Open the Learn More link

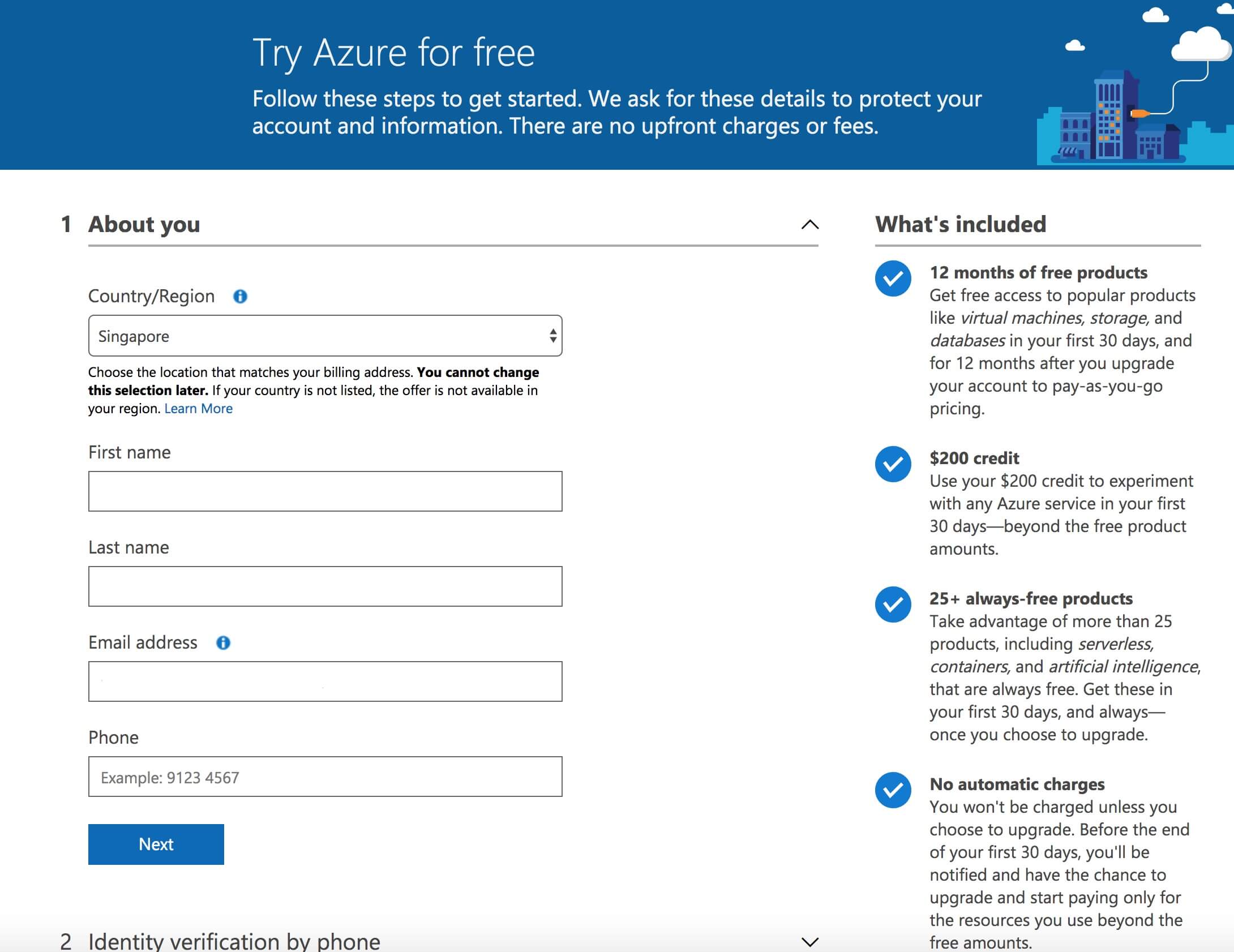[x=198, y=409]
